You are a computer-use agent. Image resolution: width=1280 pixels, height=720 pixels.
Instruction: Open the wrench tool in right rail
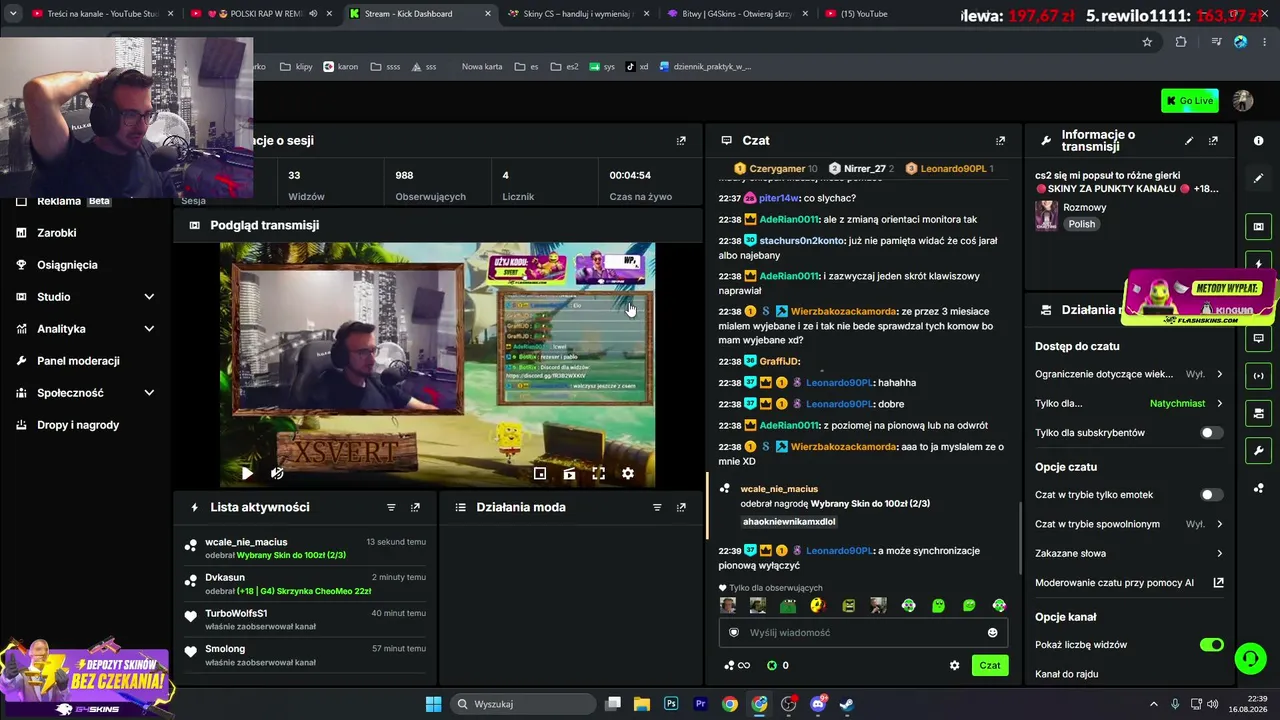(x=1258, y=451)
